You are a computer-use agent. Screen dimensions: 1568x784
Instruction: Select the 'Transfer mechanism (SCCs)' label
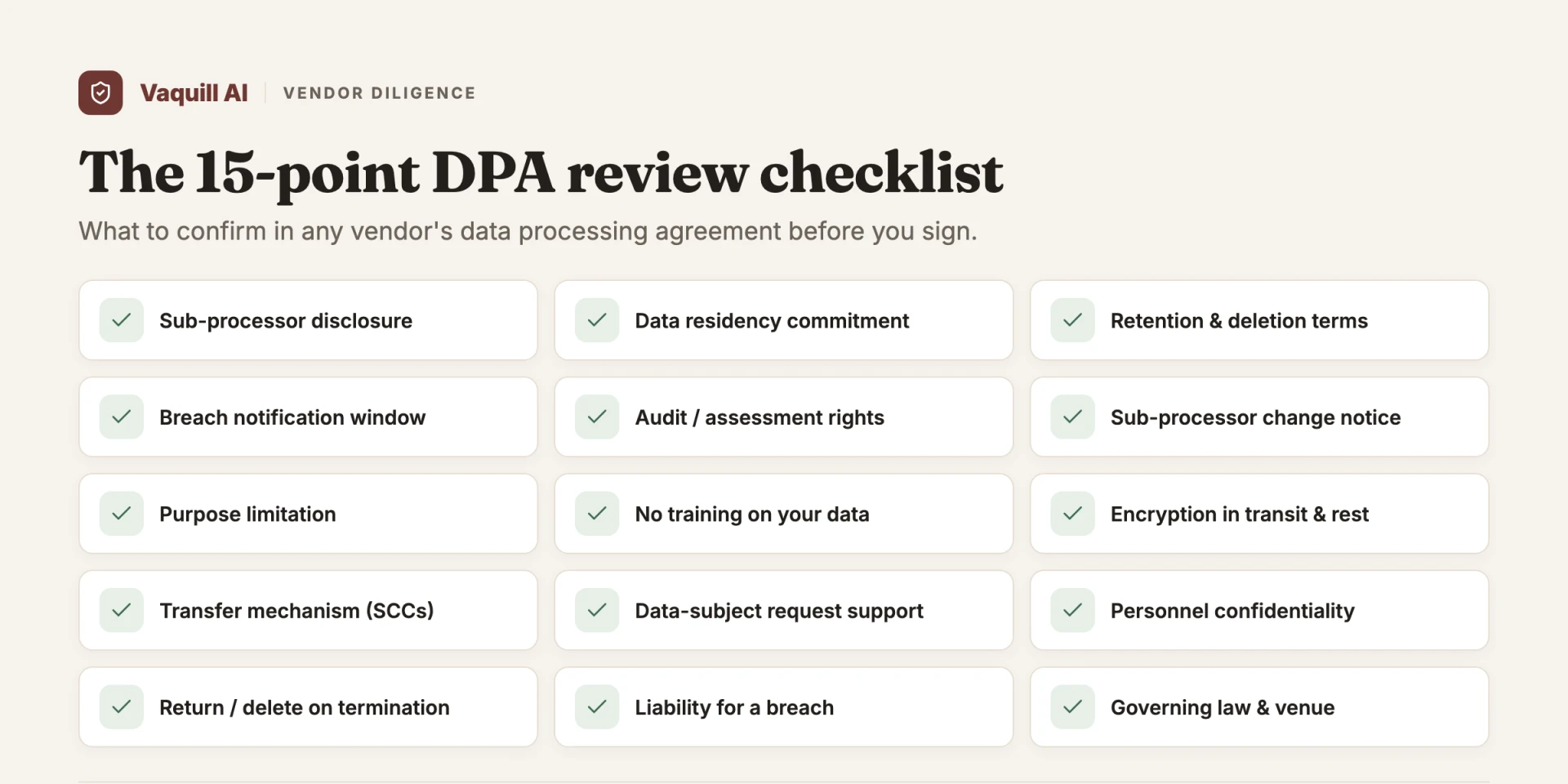click(x=296, y=611)
